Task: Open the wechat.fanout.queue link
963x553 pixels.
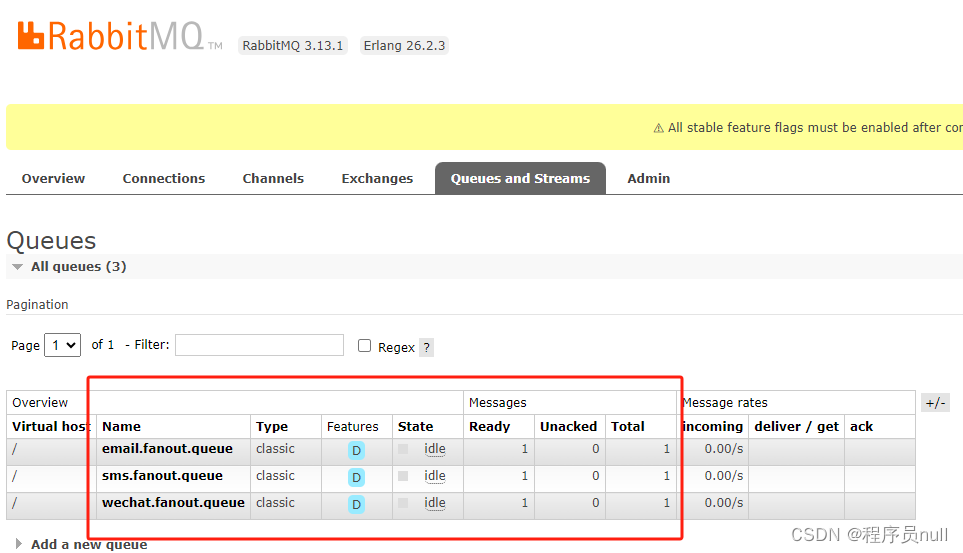Action: (x=173, y=503)
